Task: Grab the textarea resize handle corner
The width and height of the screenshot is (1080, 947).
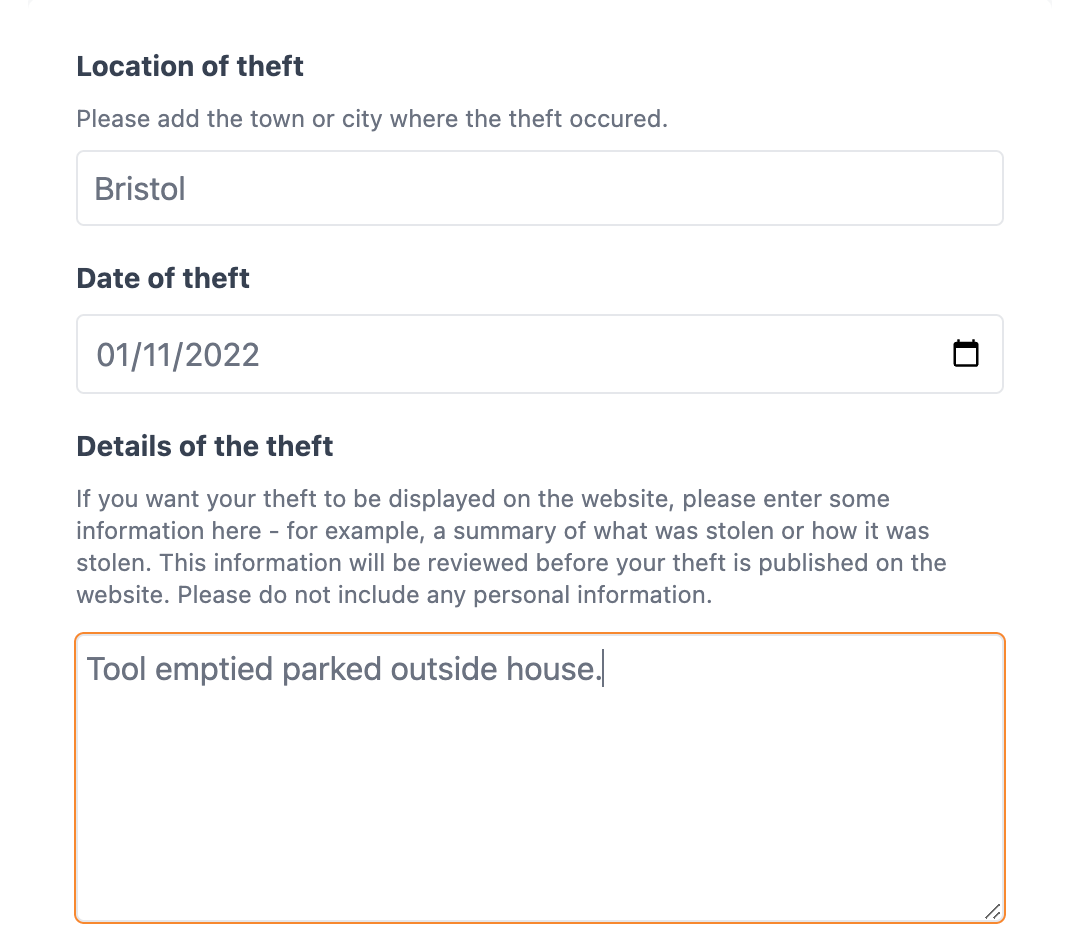Action: (x=992, y=911)
